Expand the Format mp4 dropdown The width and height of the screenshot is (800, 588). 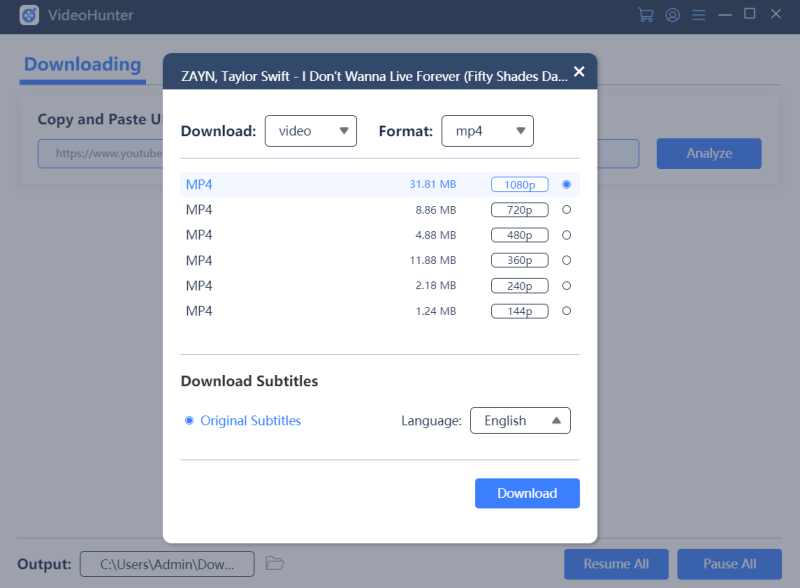pyautogui.click(x=487, y=131)
